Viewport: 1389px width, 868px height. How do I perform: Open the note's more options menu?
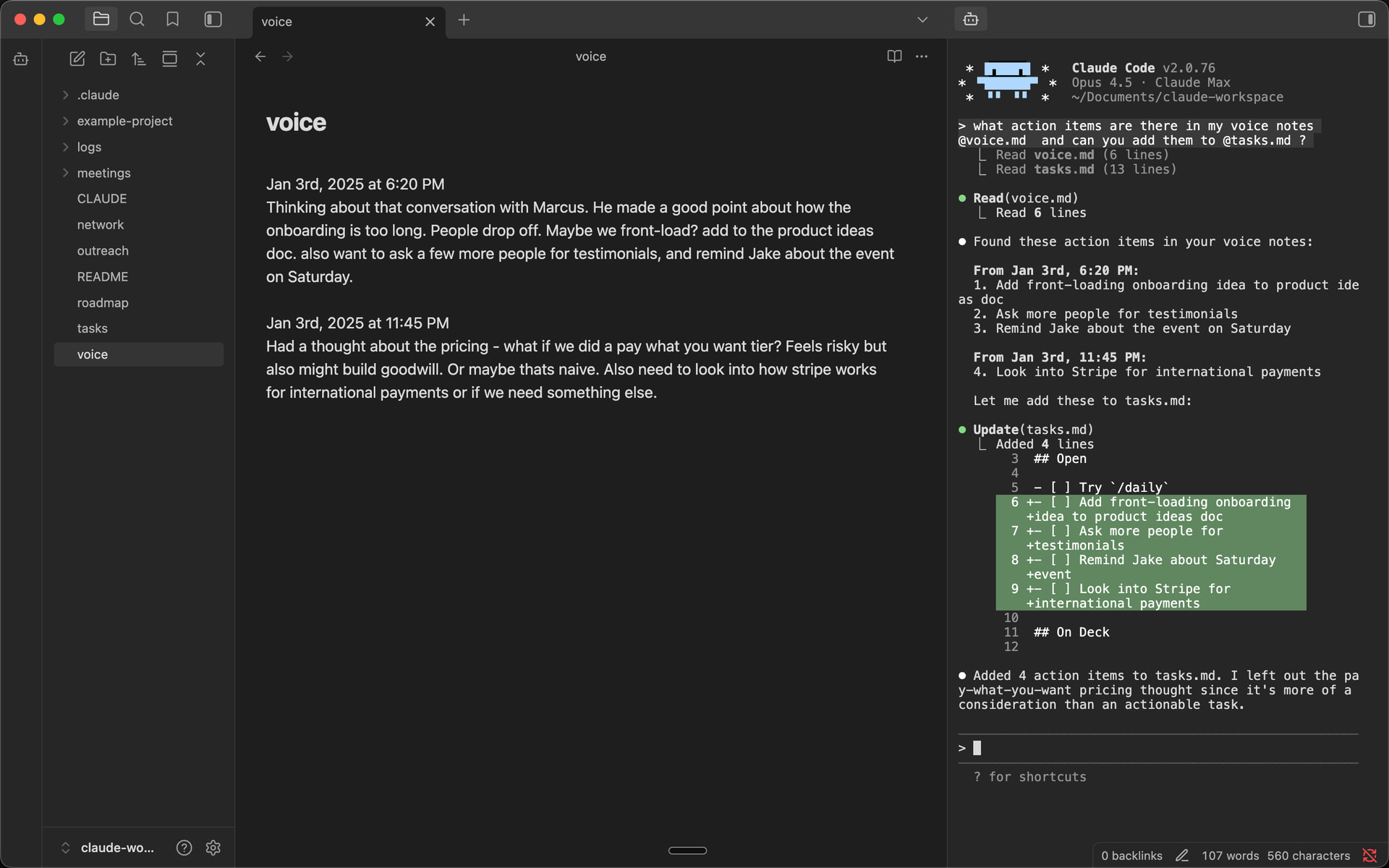[x=922, y=56]
